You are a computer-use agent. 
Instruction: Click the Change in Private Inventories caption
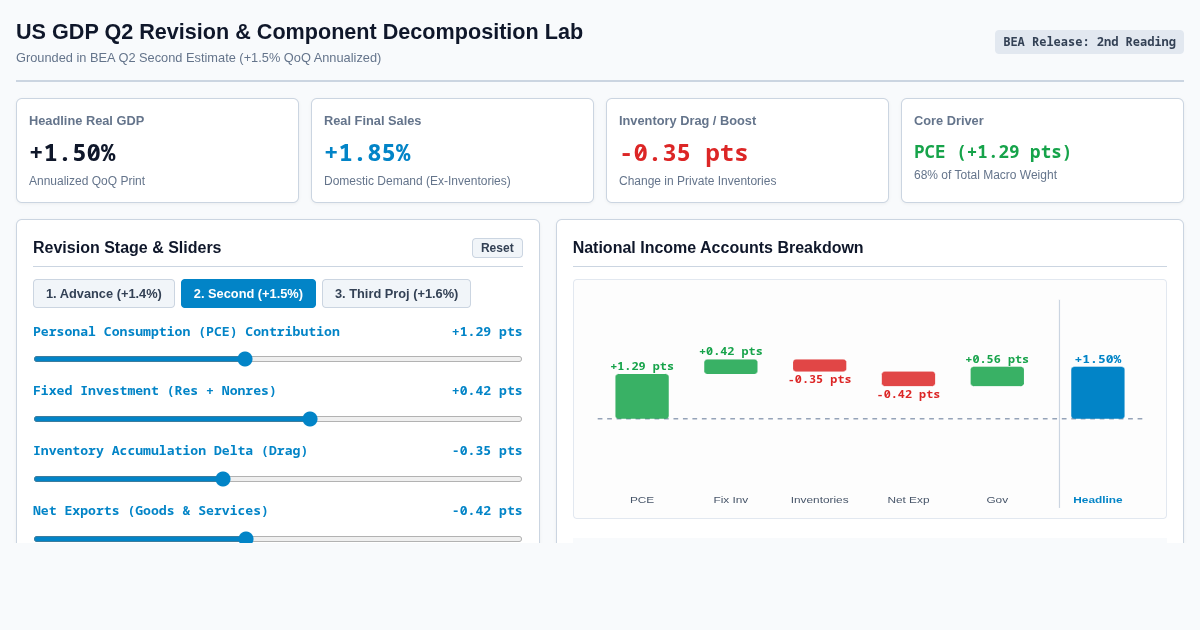[x=697, y=181]
